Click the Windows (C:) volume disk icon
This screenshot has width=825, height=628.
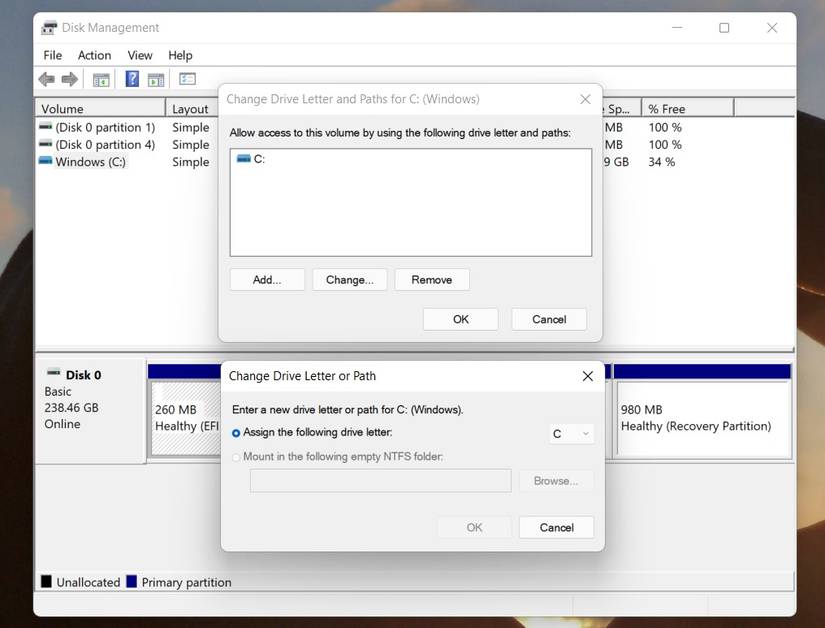44,161
